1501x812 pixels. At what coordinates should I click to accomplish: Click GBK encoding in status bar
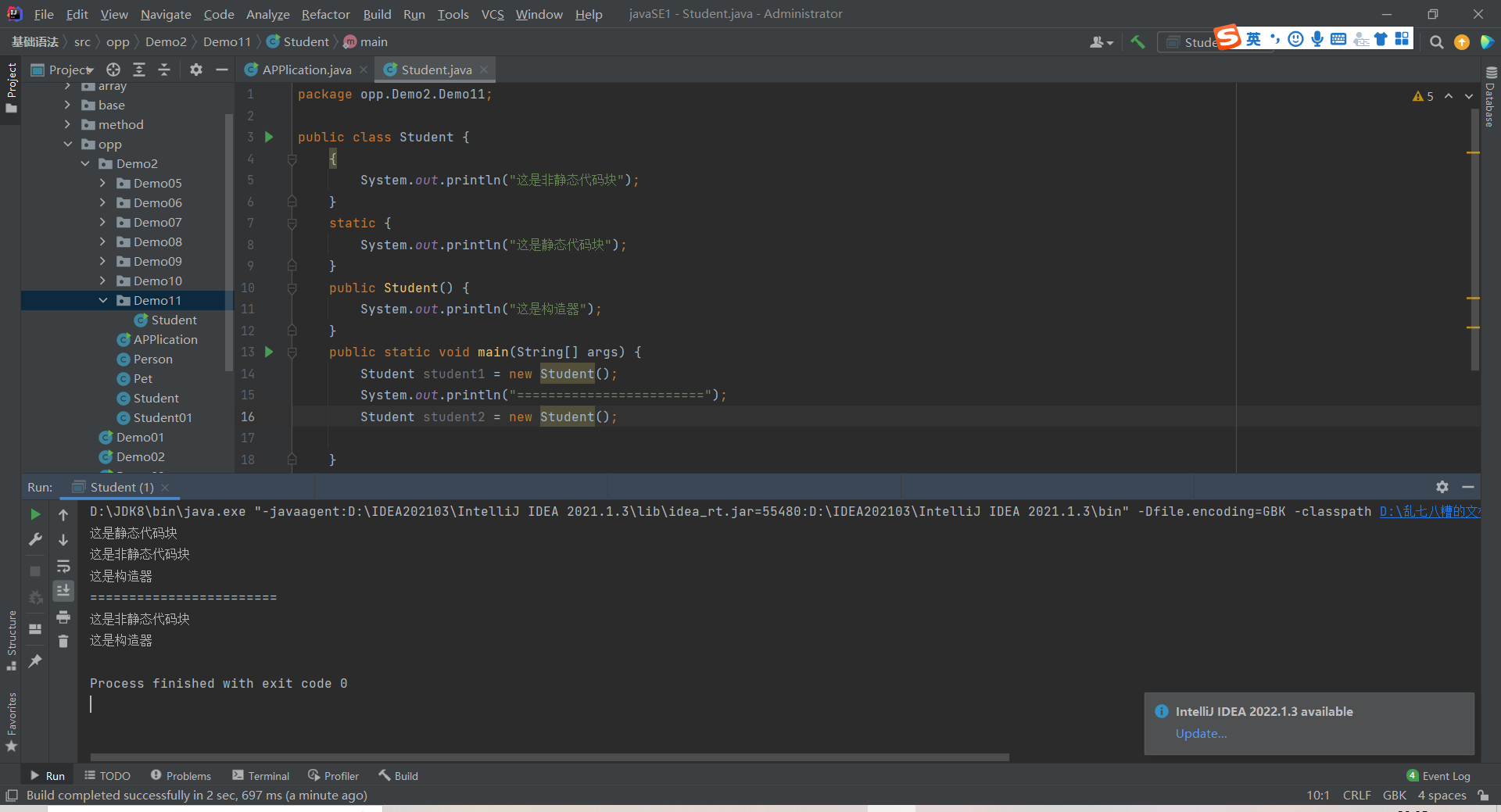tap(1395, 796)
